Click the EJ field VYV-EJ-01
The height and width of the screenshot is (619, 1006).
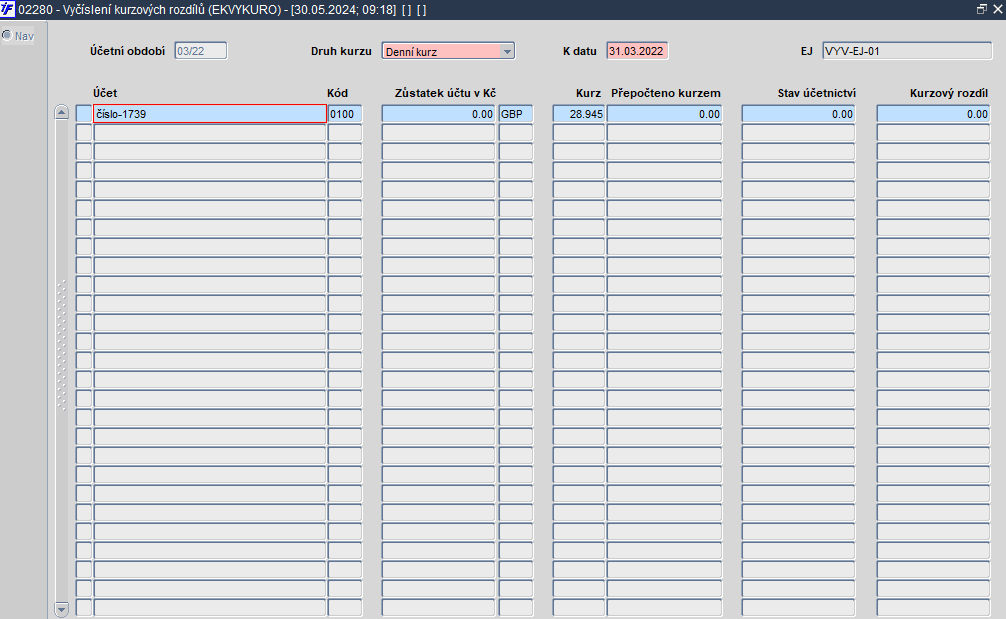pyautogui.click(x=907, y=51)
